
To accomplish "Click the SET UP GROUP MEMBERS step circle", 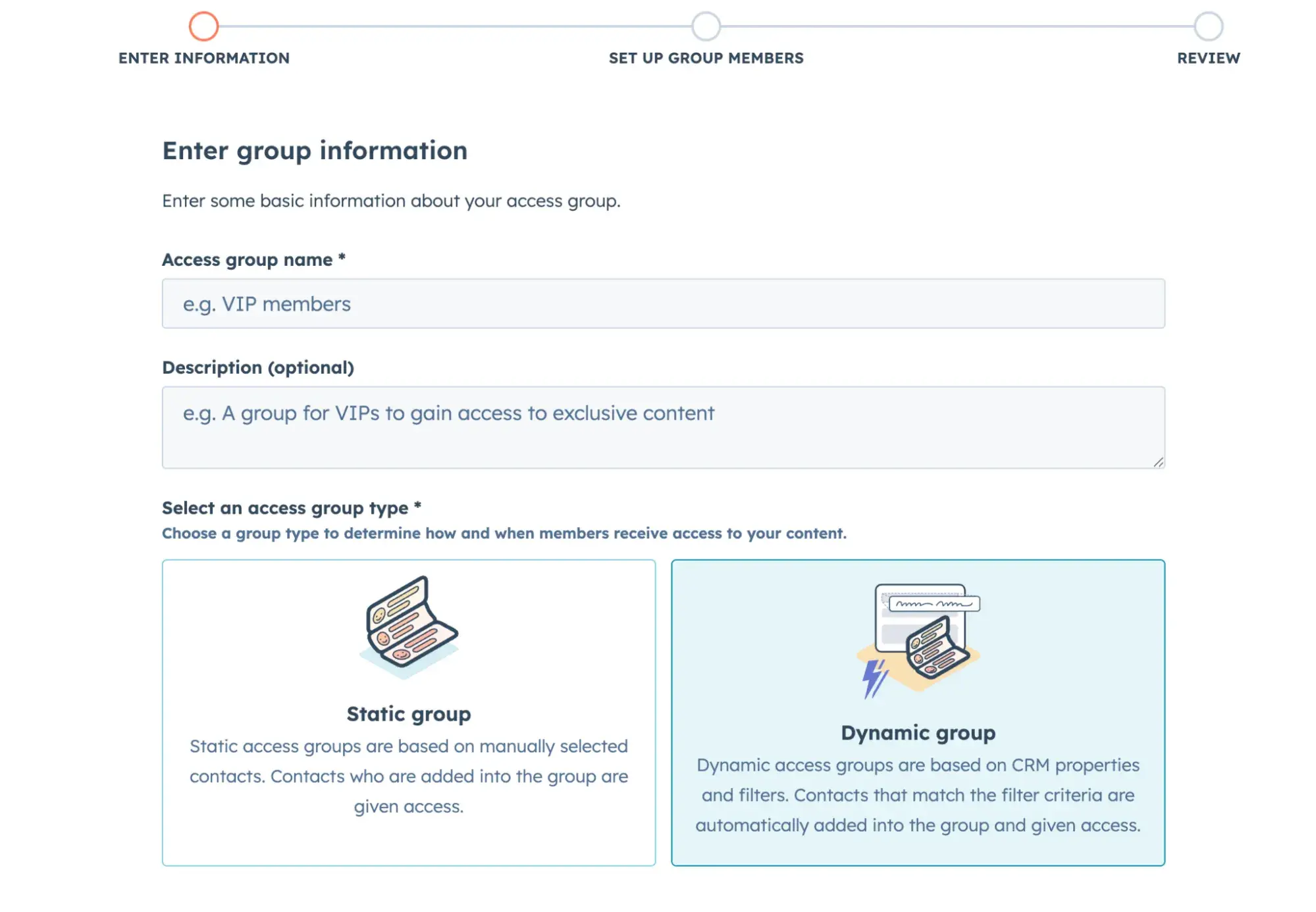I will click(706, 26).
